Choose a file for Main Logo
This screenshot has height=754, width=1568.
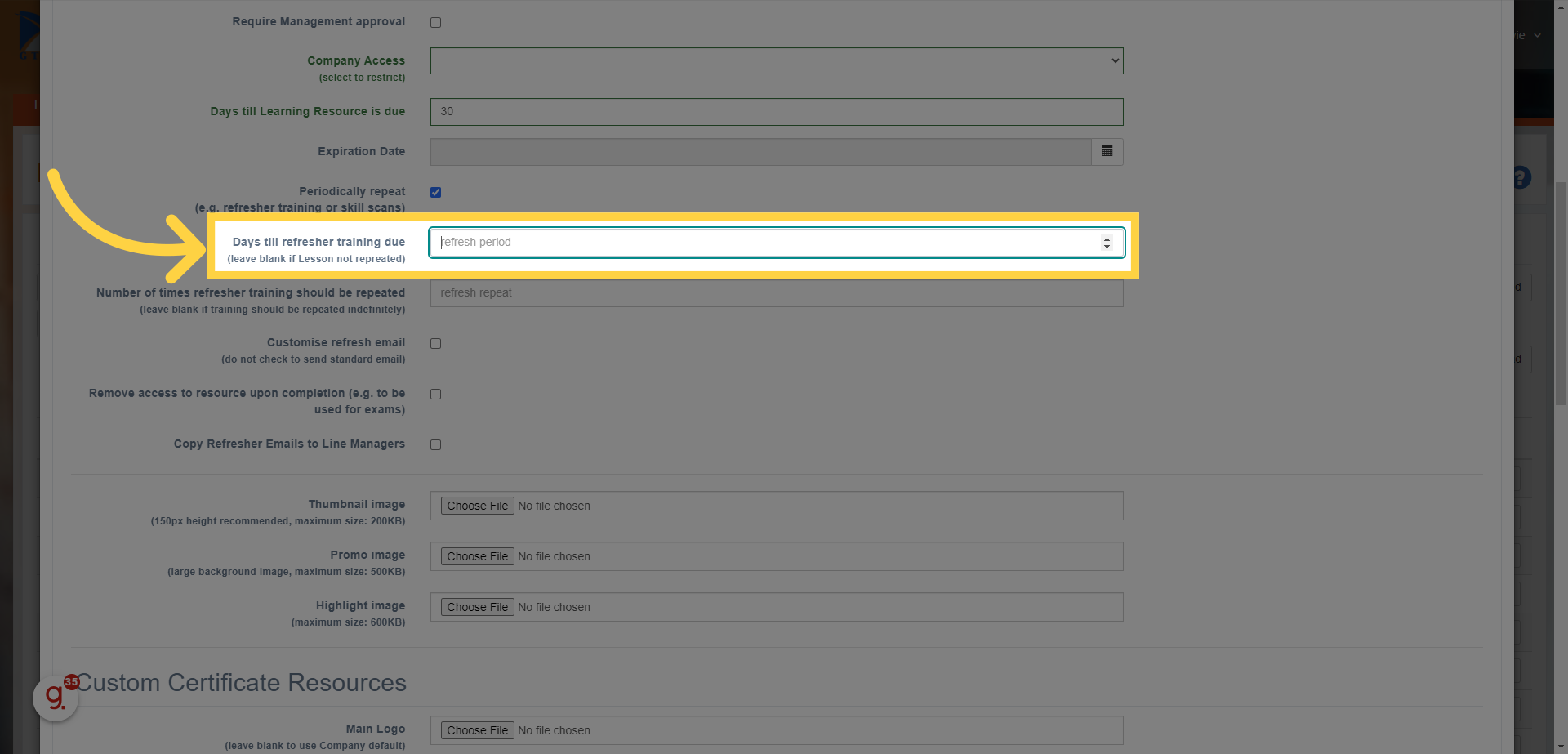point(478,730)
